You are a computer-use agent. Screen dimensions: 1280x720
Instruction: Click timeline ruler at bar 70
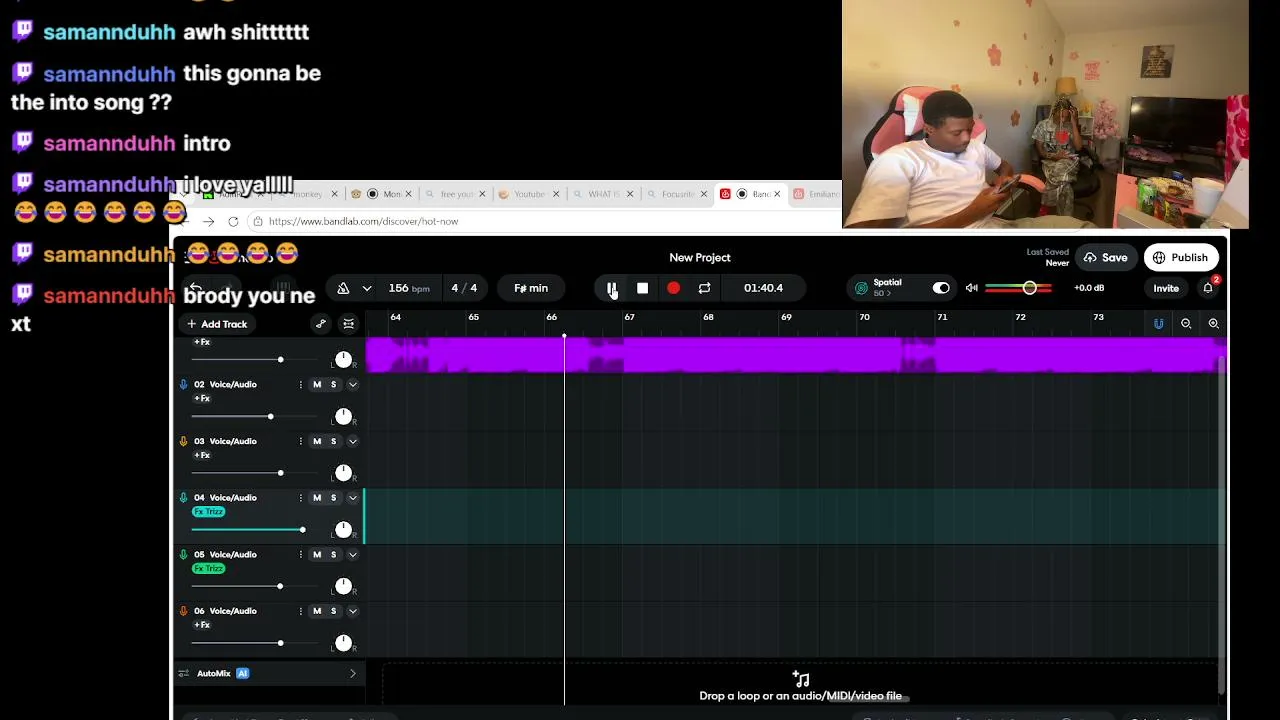(864, 318)
